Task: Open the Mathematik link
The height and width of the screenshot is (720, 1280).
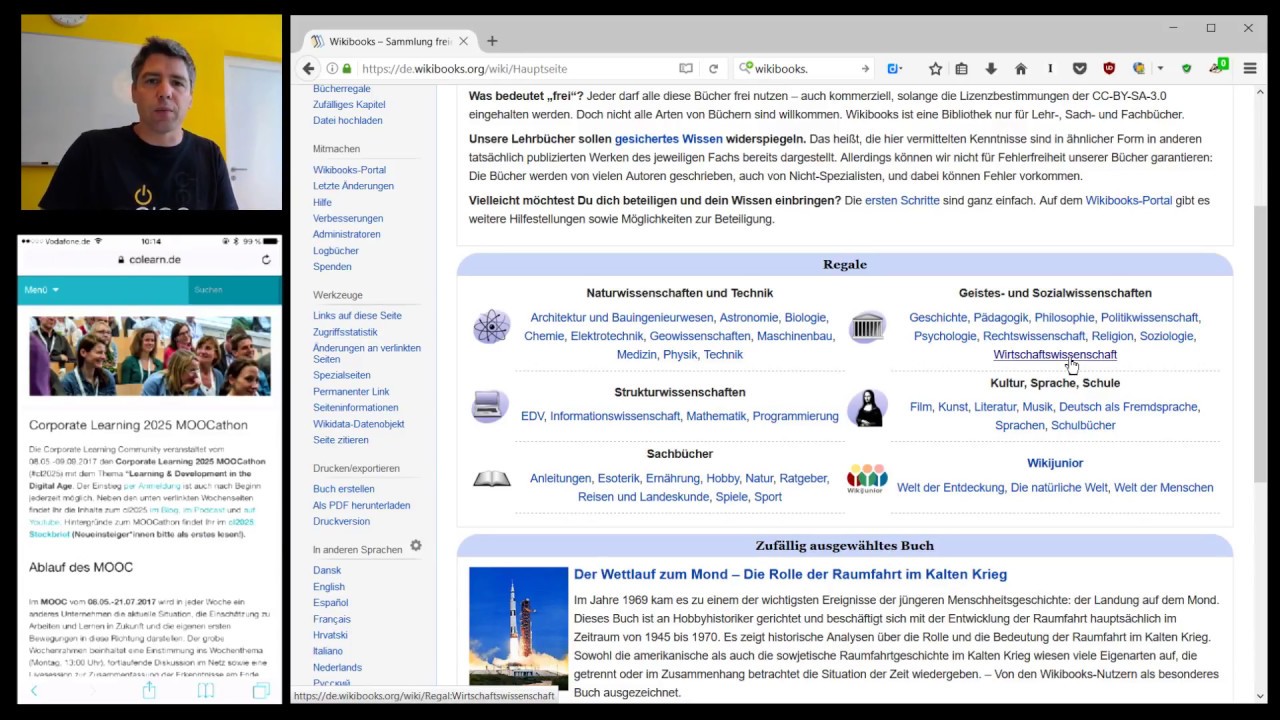Action: (x=716, y=416)
